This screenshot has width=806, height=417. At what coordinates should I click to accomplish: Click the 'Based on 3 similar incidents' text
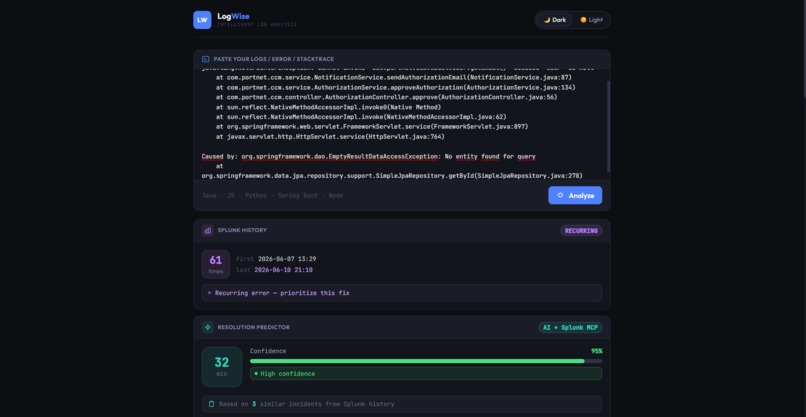coord(306,404)
